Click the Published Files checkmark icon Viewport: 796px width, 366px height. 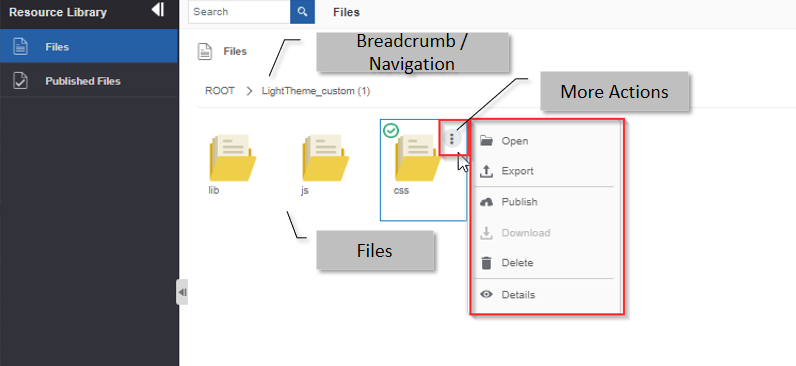tap(20, 81)
